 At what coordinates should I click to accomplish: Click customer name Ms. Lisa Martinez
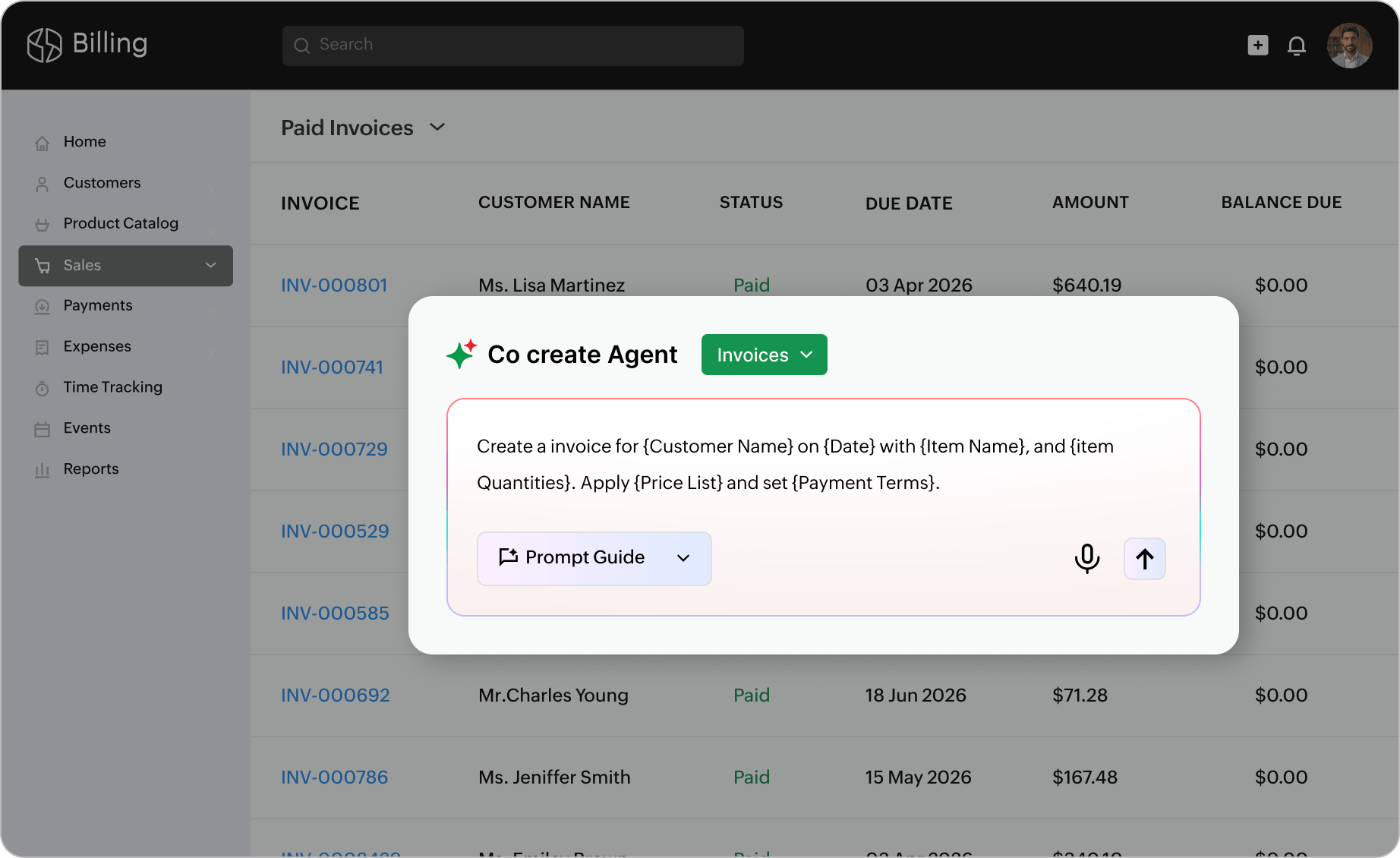pyautogui.click(x=551, y=285)
